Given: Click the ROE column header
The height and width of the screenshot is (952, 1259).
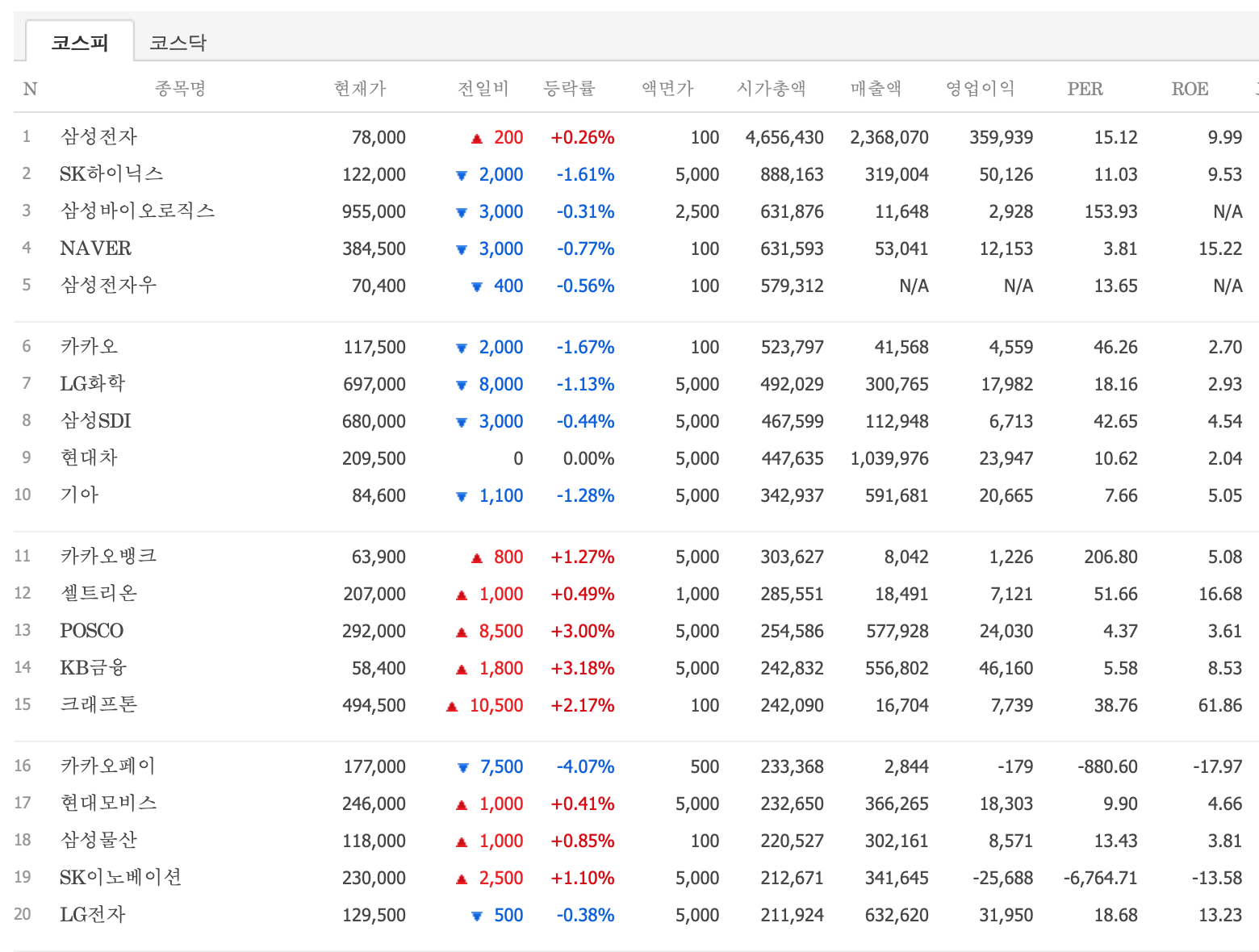Looking at the screenshot, I should [x=1190, y=89].
